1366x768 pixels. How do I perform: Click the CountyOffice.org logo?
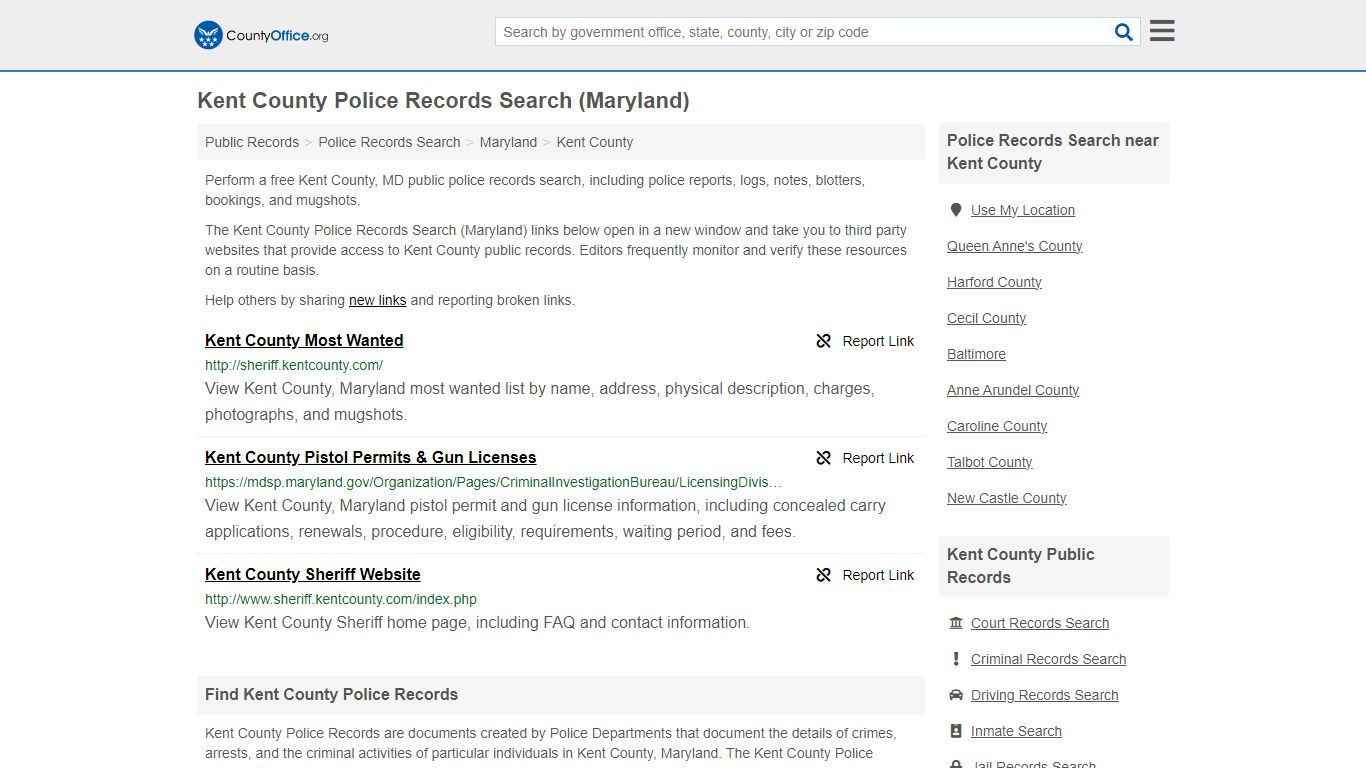point(261,35)
